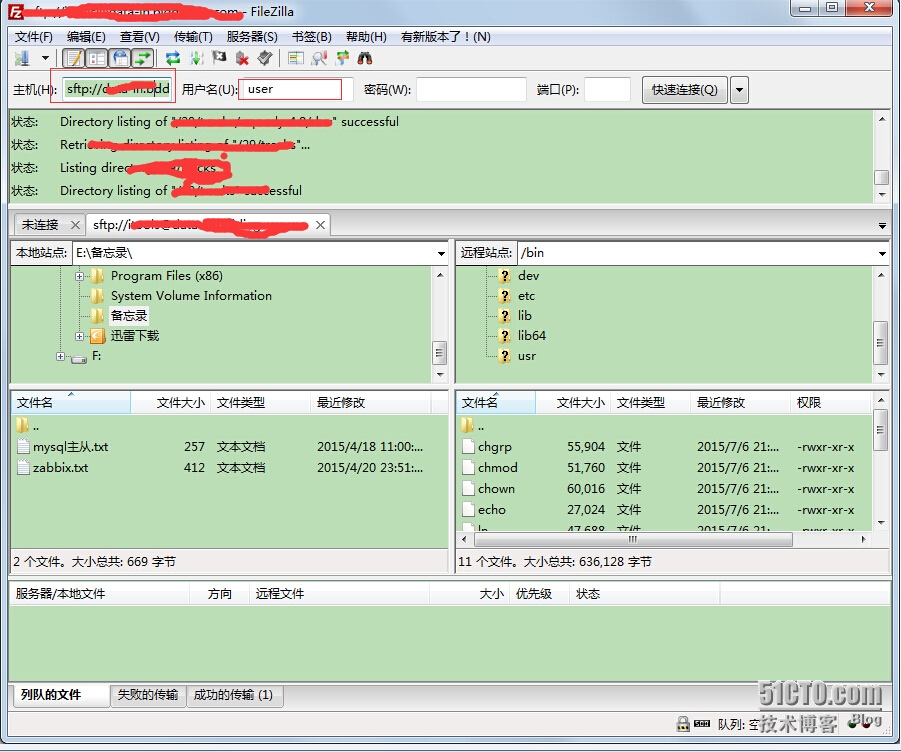
Task: Select remote etc folder
Action: click(x=526, y=296)
